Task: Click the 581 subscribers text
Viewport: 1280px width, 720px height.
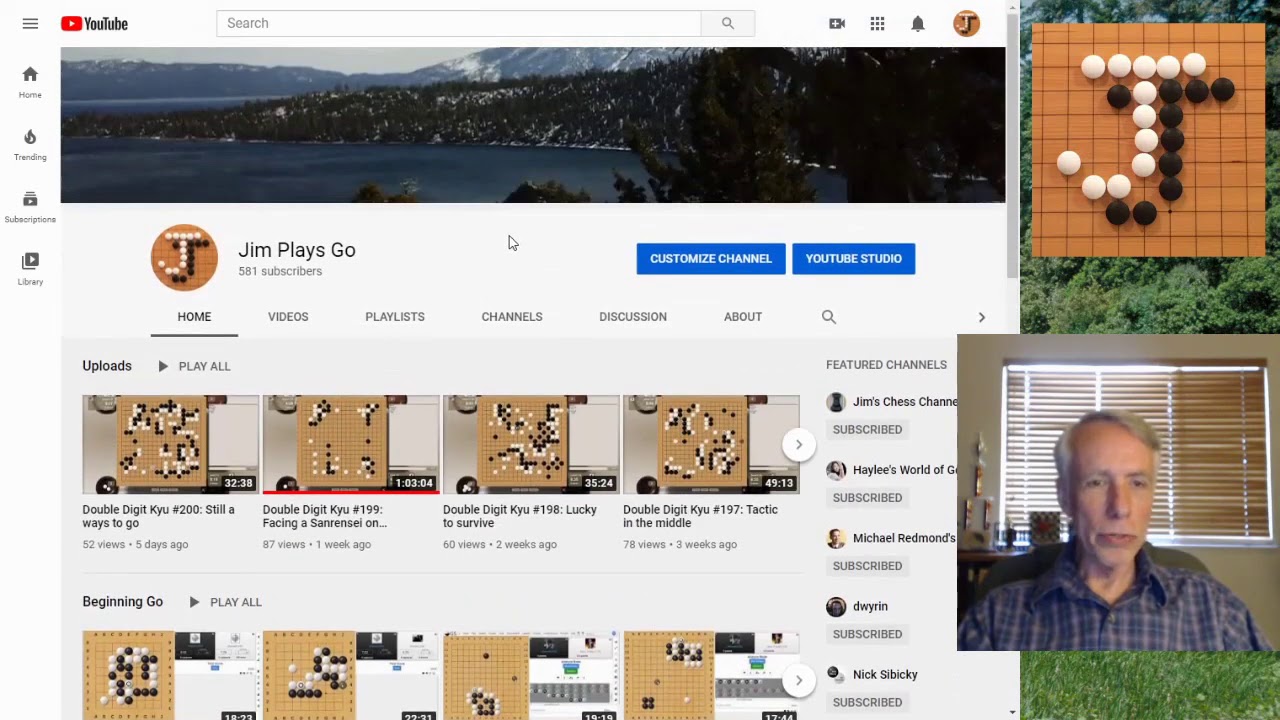Action: [280, 271]
